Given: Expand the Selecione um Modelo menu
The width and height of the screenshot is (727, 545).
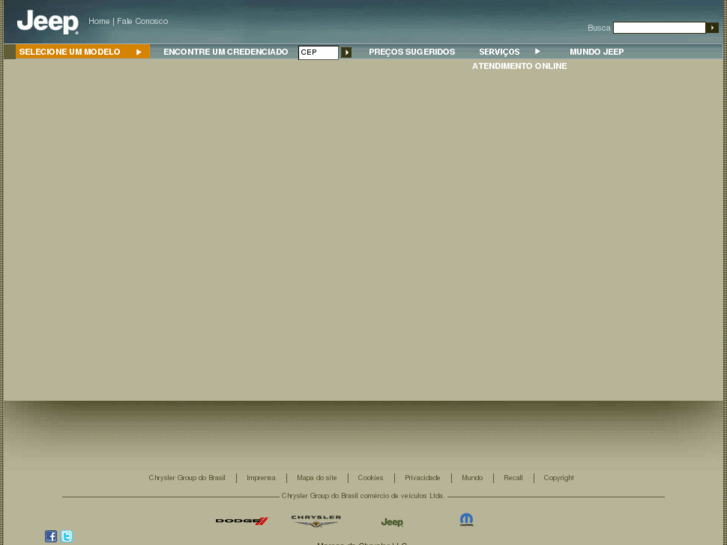Looking at the screenshot, I should click(x=83, y=52).
